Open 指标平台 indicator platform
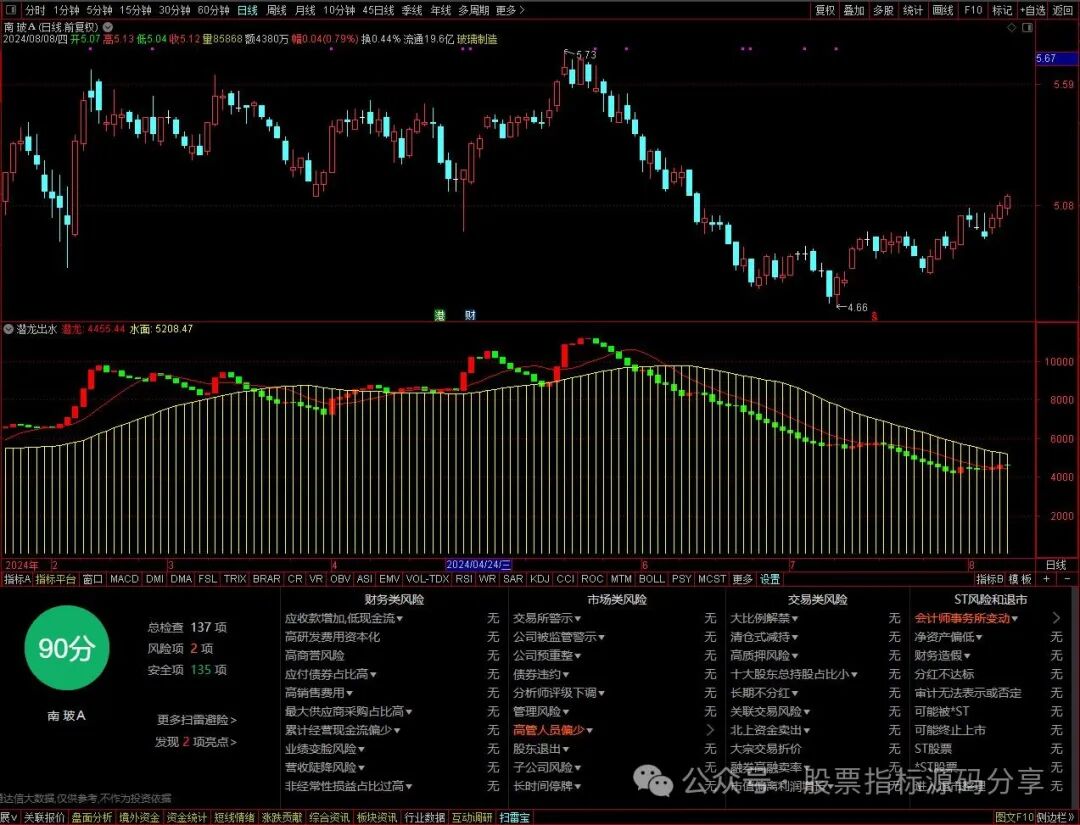 point(56,579)
